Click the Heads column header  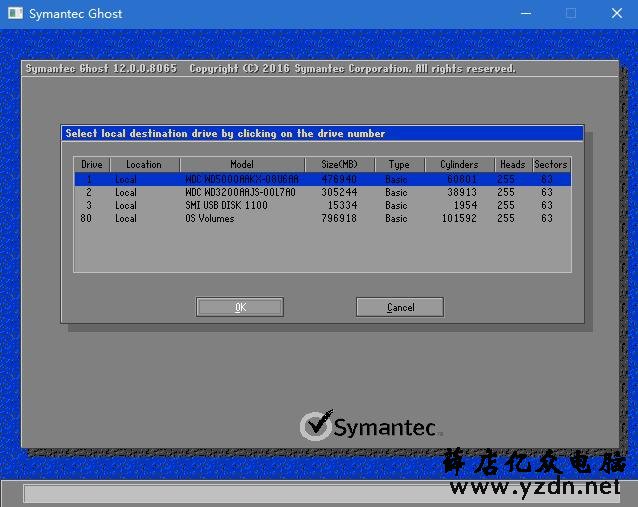(x=513, y=164)
